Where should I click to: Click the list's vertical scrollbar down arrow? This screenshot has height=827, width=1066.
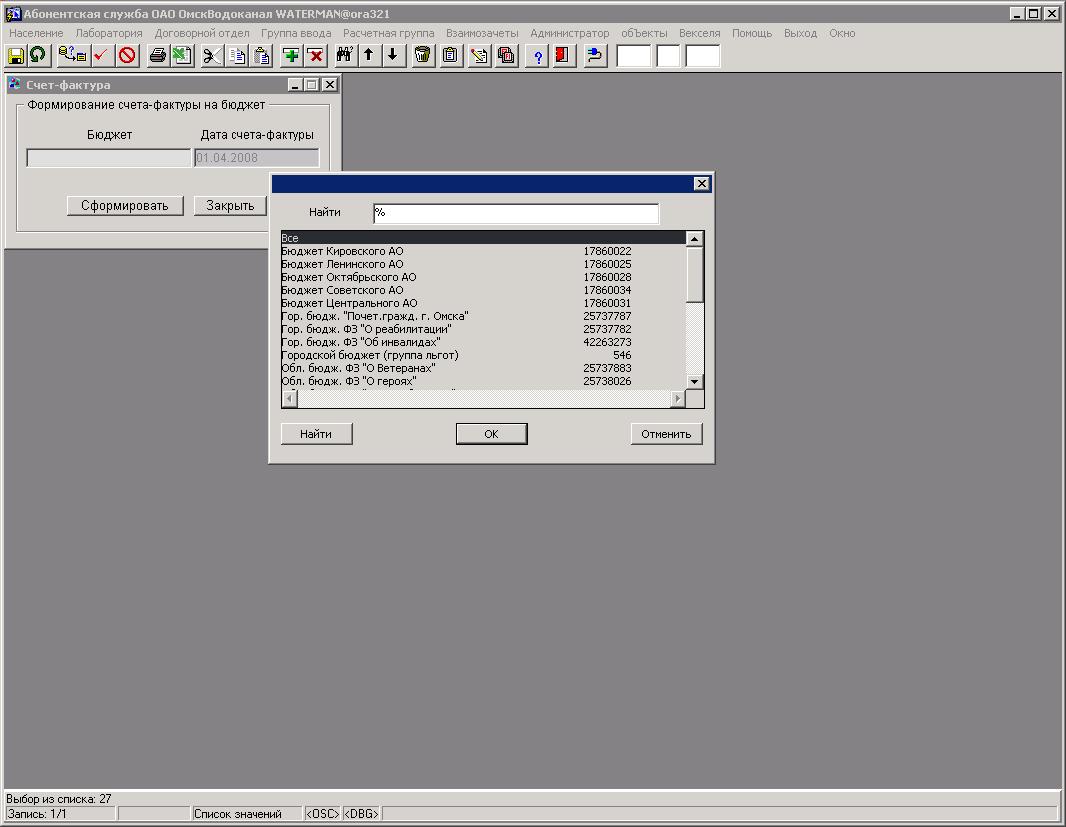pos(695,382)
